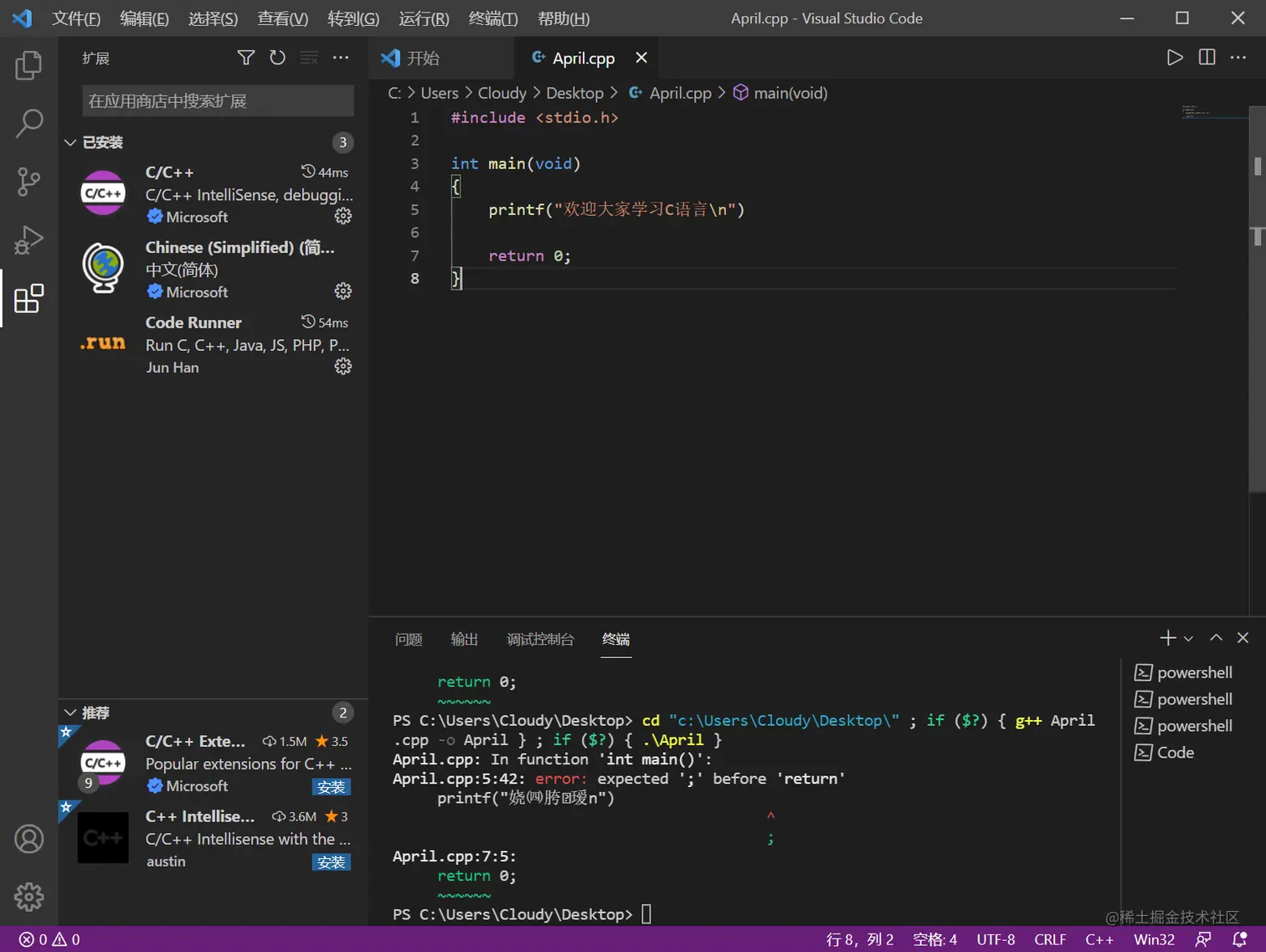Refresh the extensions list
The height and width of the screenshot is (952, 1266).
tap(277, 58)
